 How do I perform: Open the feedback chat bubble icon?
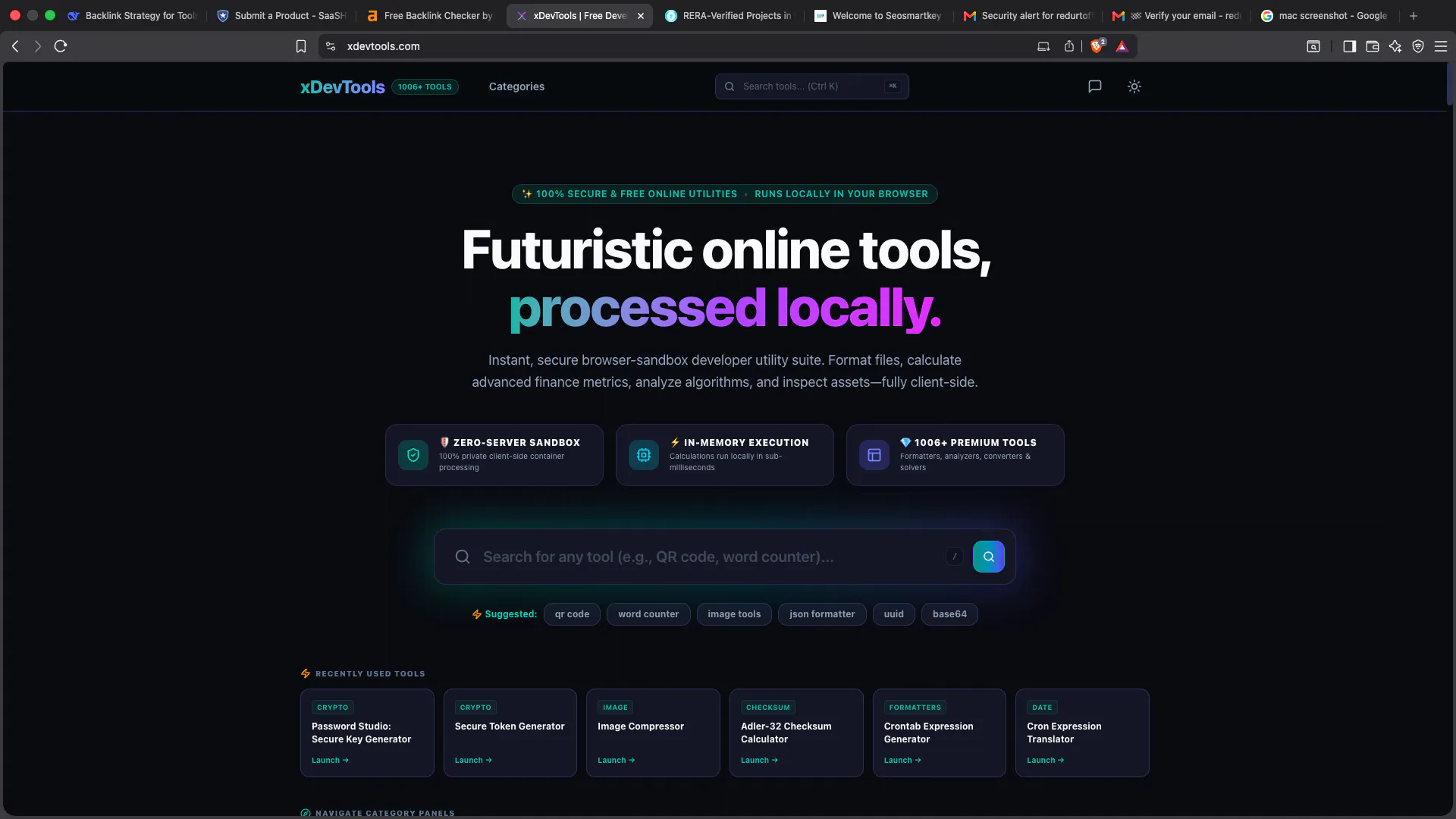1094,86
